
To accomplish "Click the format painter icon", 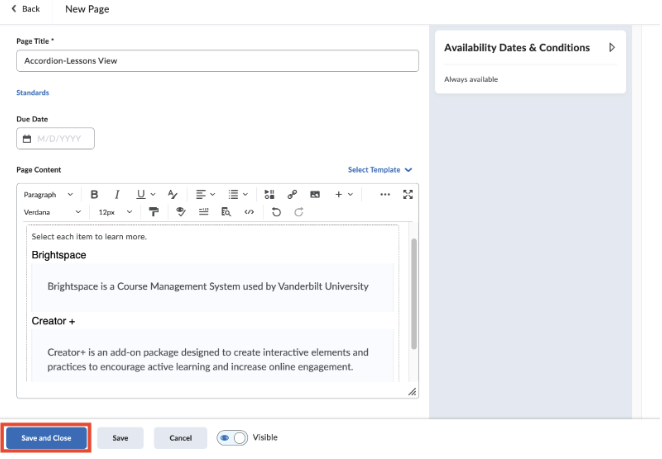I will point(154,212).
